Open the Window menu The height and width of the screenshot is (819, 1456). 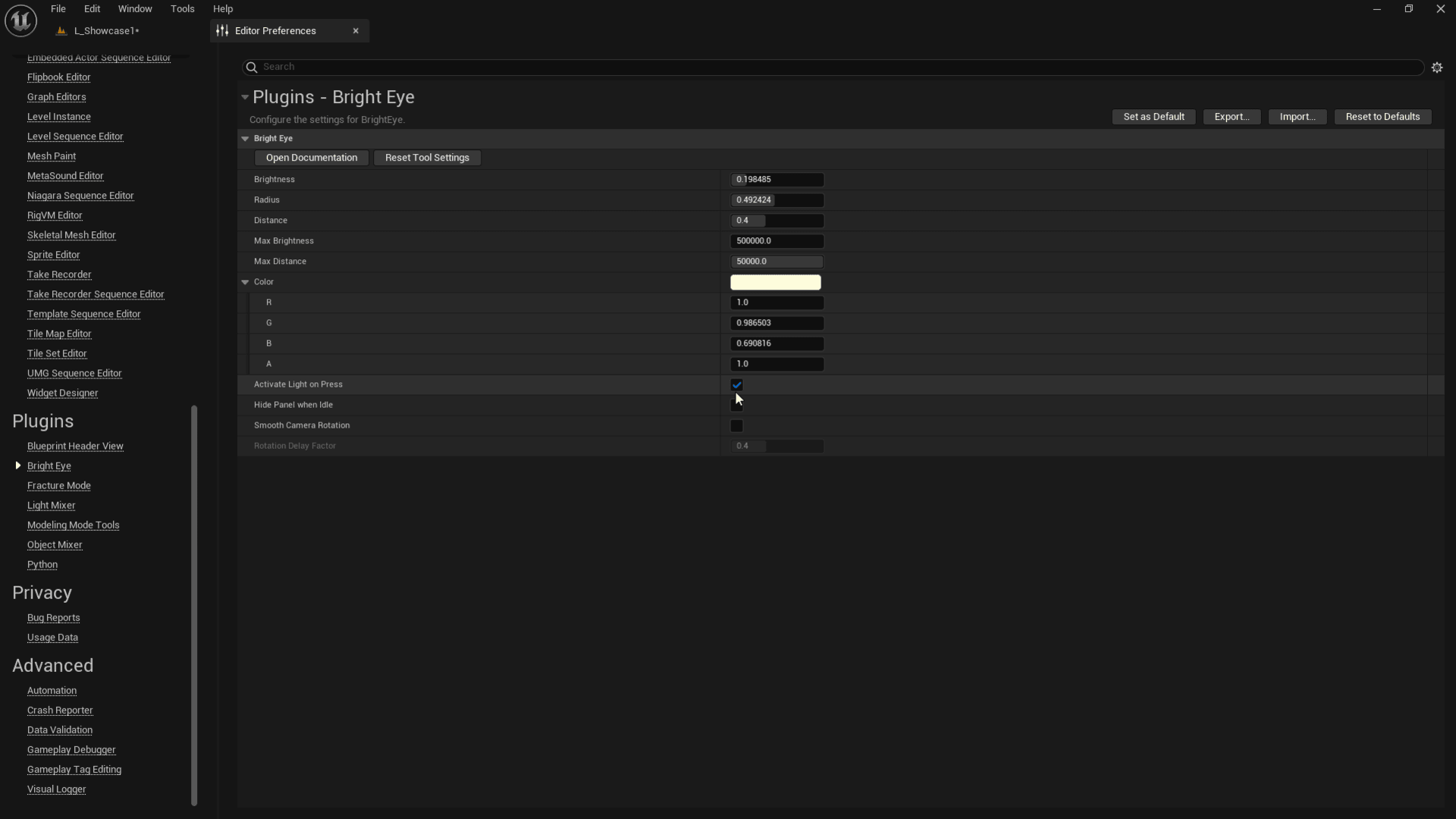point(135,9)
